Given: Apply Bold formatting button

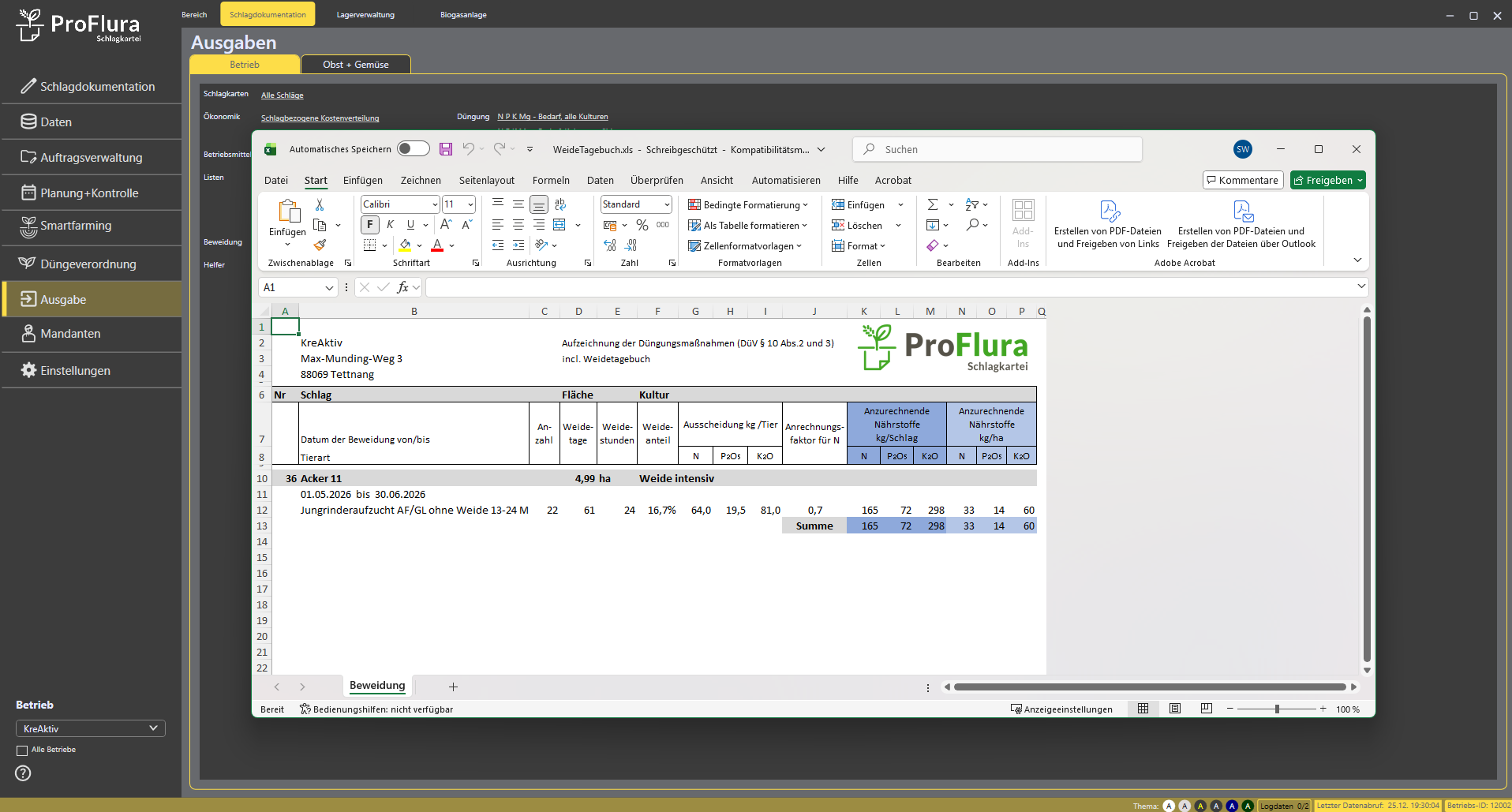Looking at the screenshot, I should tap(369, 225).
